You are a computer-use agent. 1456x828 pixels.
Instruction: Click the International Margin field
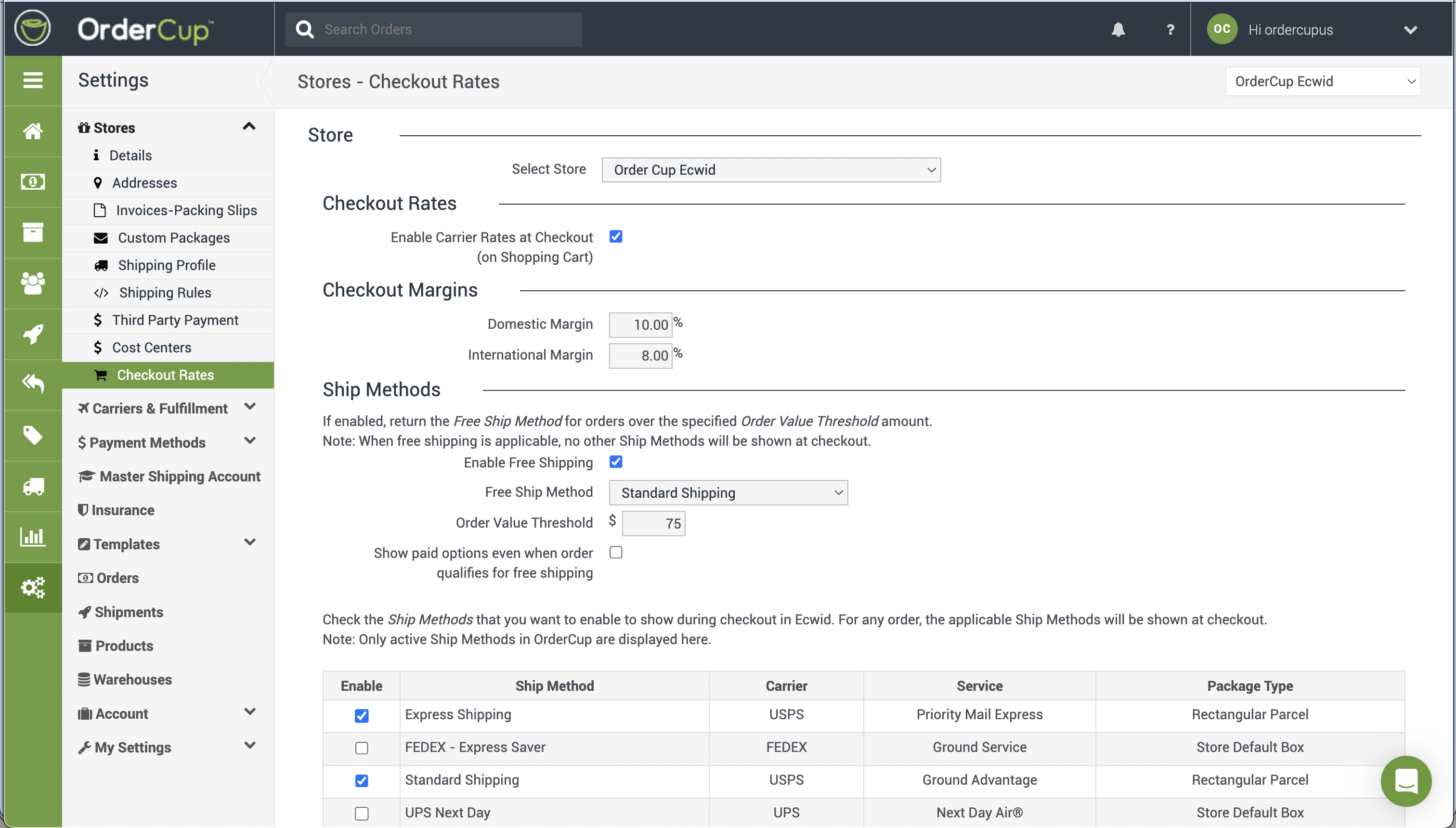pos(640,355)
